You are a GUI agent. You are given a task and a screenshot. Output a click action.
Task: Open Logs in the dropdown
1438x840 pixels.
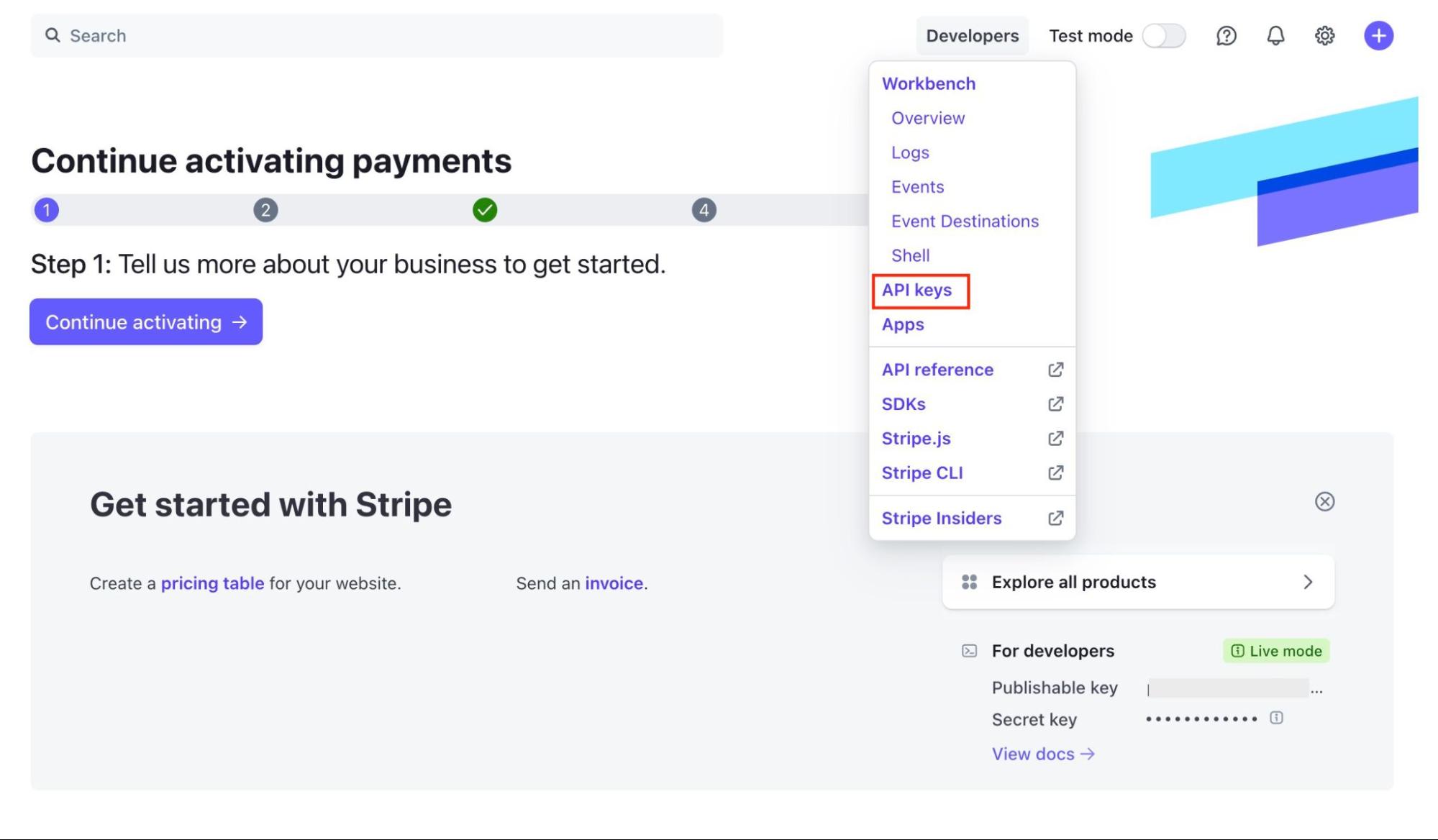coord(910,152)
